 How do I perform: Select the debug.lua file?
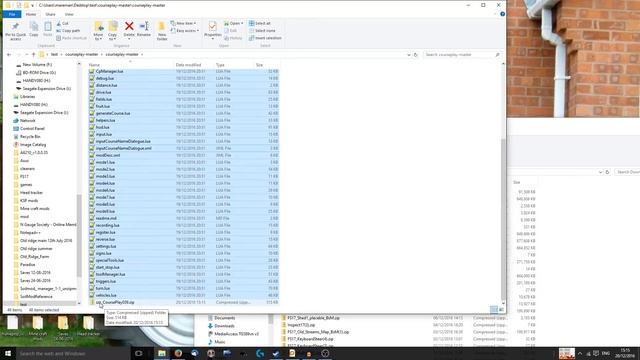[104, 78]
